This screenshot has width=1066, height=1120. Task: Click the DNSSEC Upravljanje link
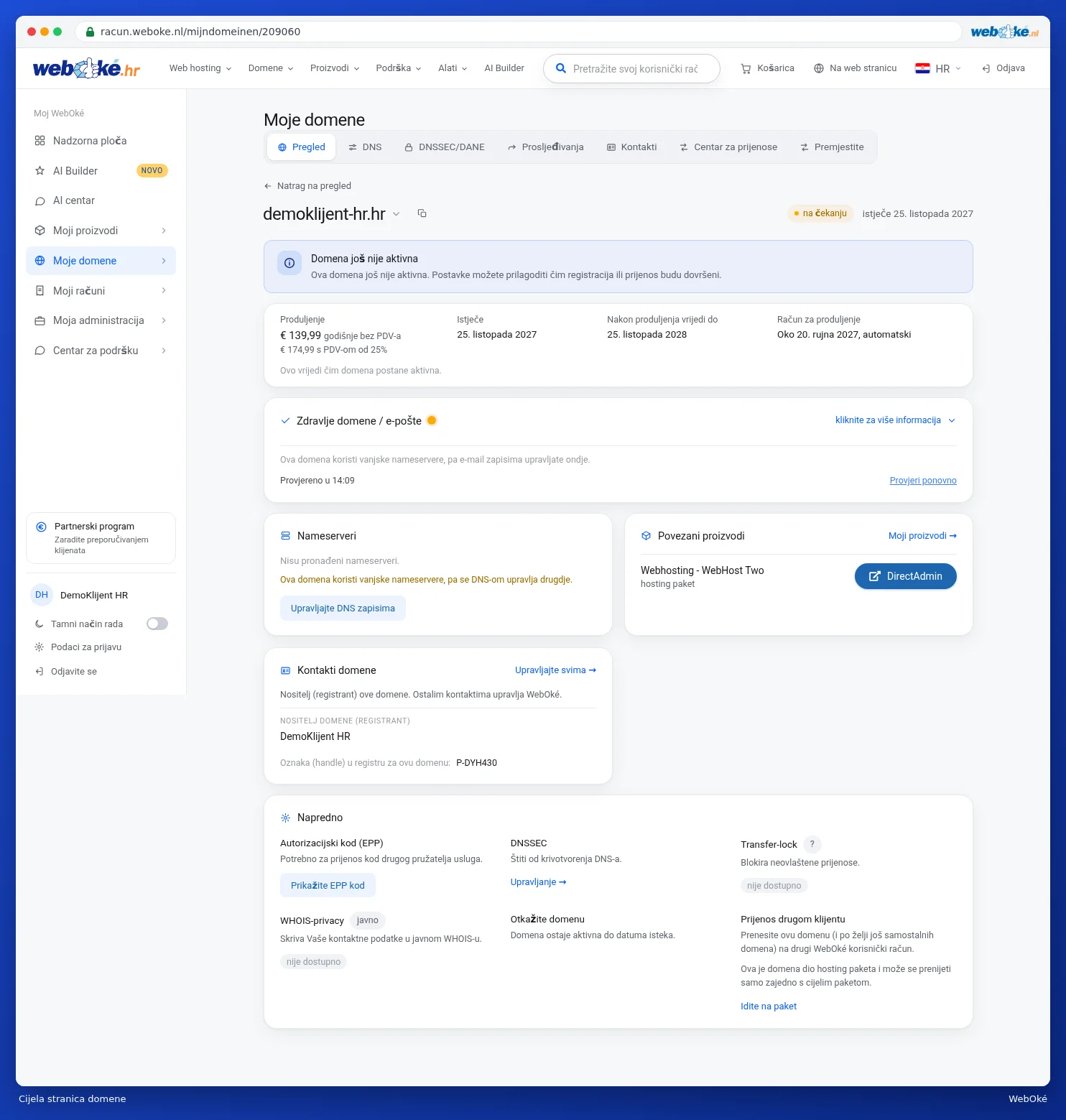tap(538, 882)
